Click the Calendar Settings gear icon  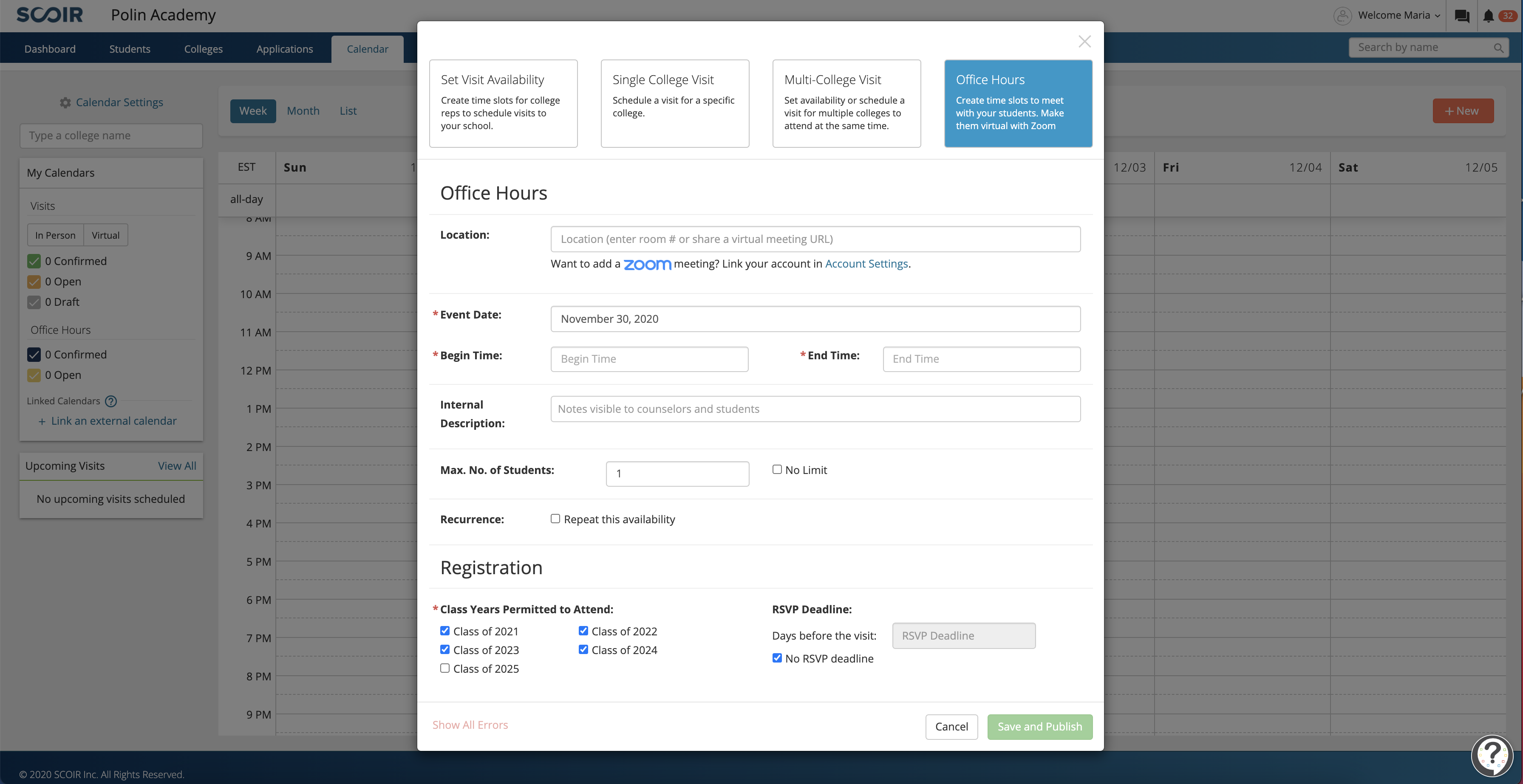64,102
